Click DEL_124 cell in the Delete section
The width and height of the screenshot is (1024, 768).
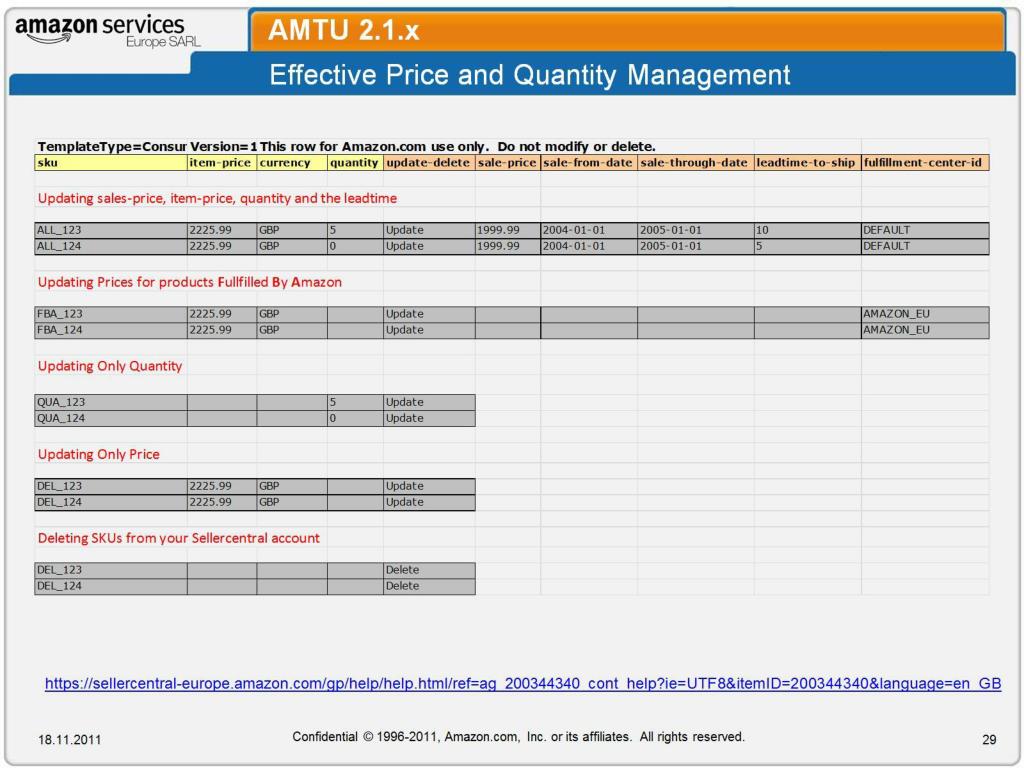(111, 586)
